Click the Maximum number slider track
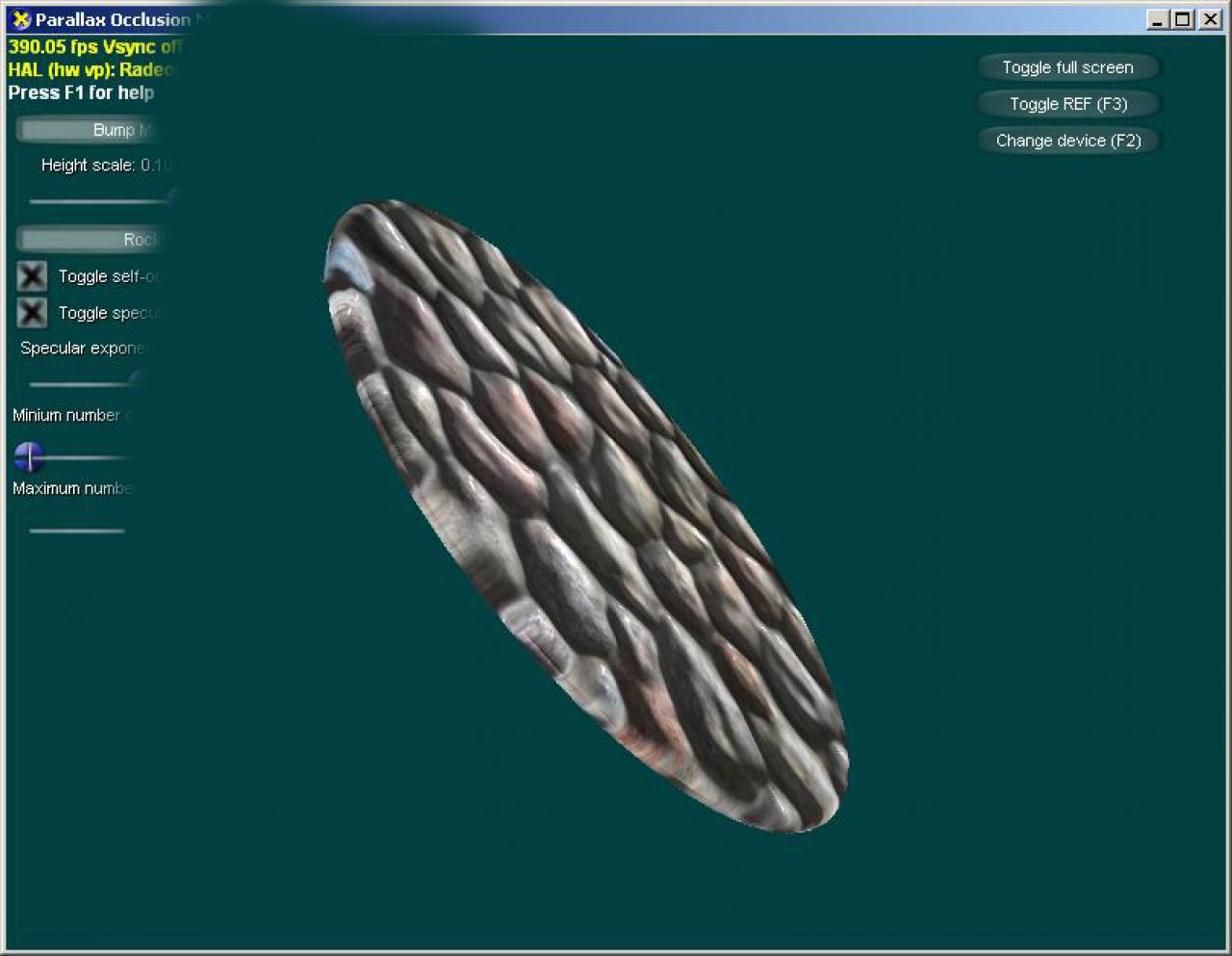The height and width of the screenshot is (956, 1232). tap(77, 530)
